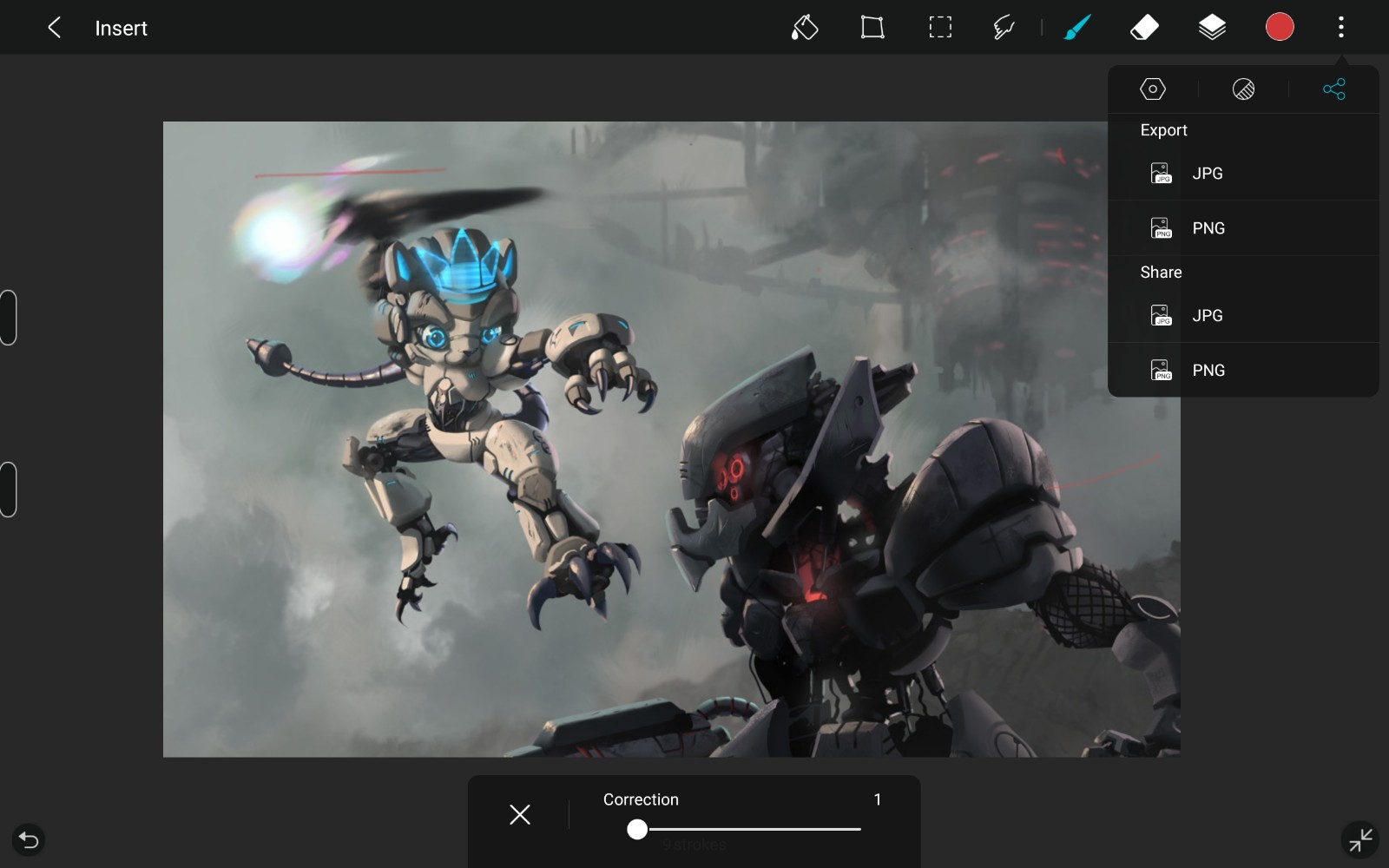Open the red color swatch
This screenshot has width=1389, height=868.
[1279, 28]
